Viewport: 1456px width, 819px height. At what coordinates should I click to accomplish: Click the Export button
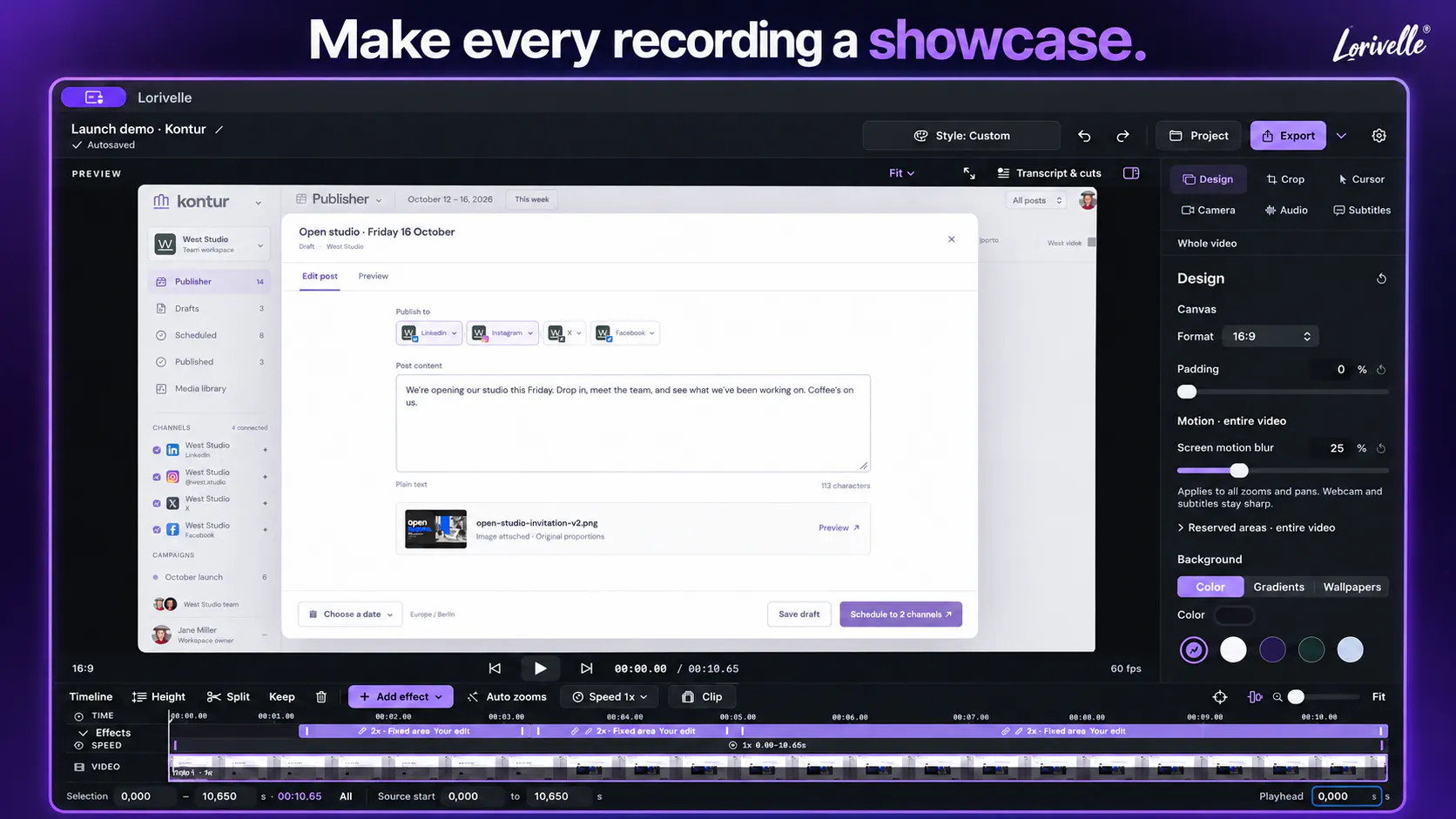point(1288,136)
